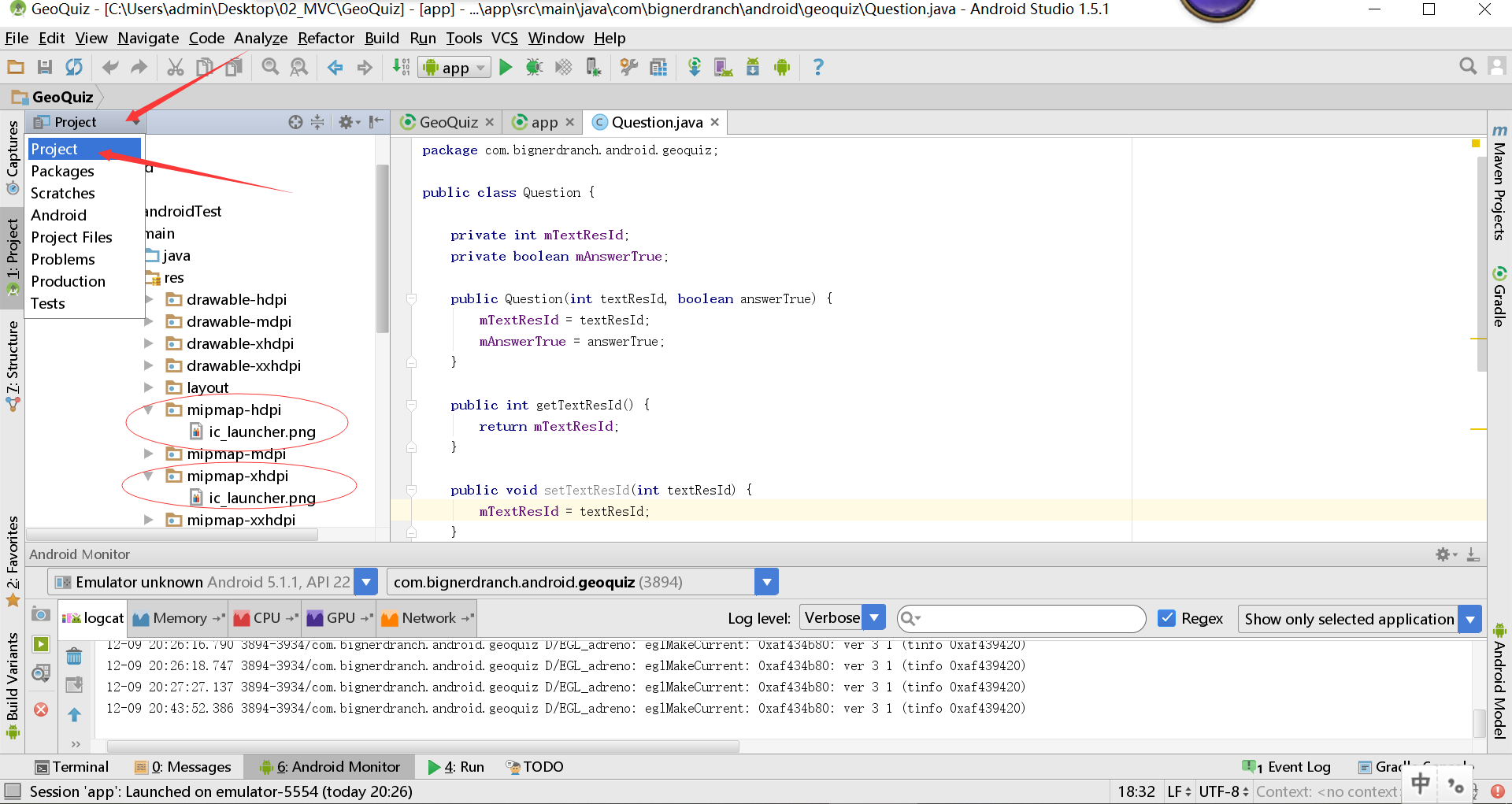
Task: Enable the Regex checkbox in logcat
Action: coord(1167,618)
